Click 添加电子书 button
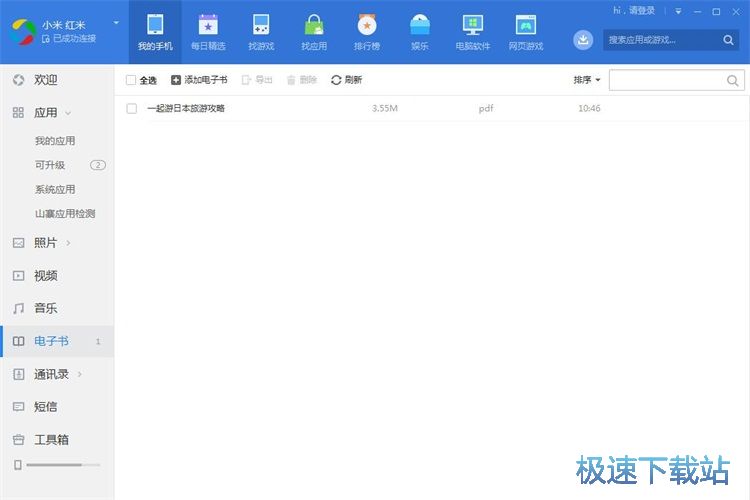This screenshot has width=750, height=500. point(199,80)
